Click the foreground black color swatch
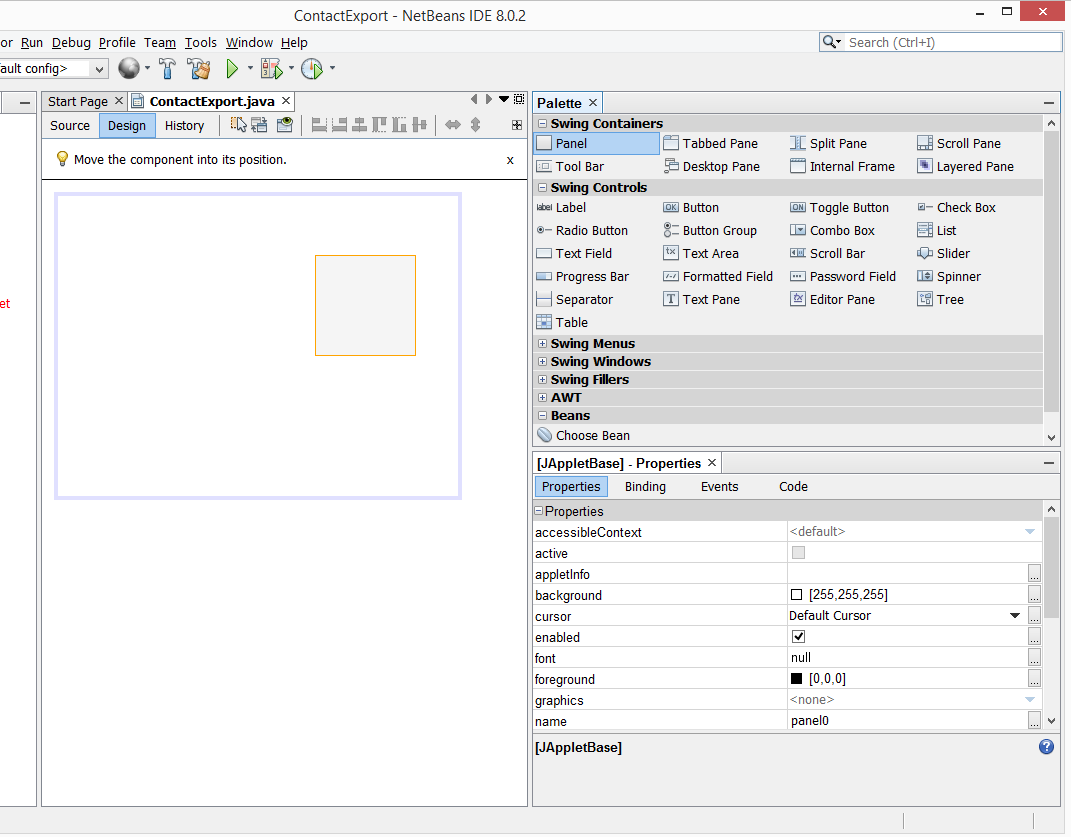Viewport: 1071px width, 837px height. click(797, 679)
